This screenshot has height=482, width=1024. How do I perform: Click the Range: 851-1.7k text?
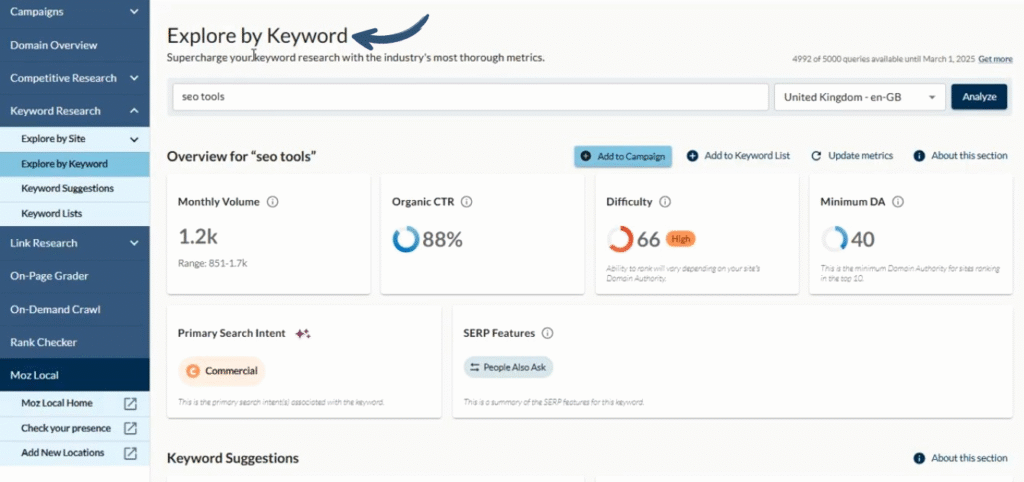[x=213, y=264]
